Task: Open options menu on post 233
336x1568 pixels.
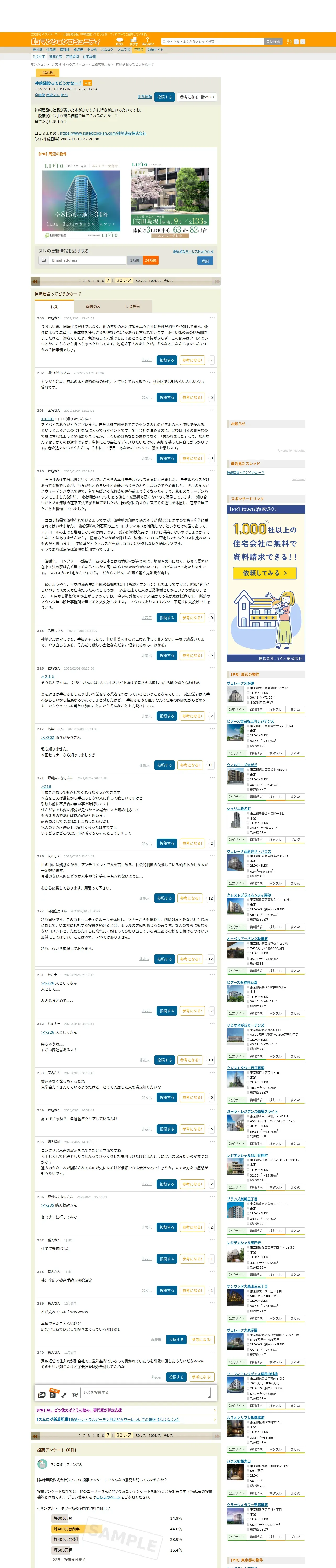Action: tap(212, 1073)
